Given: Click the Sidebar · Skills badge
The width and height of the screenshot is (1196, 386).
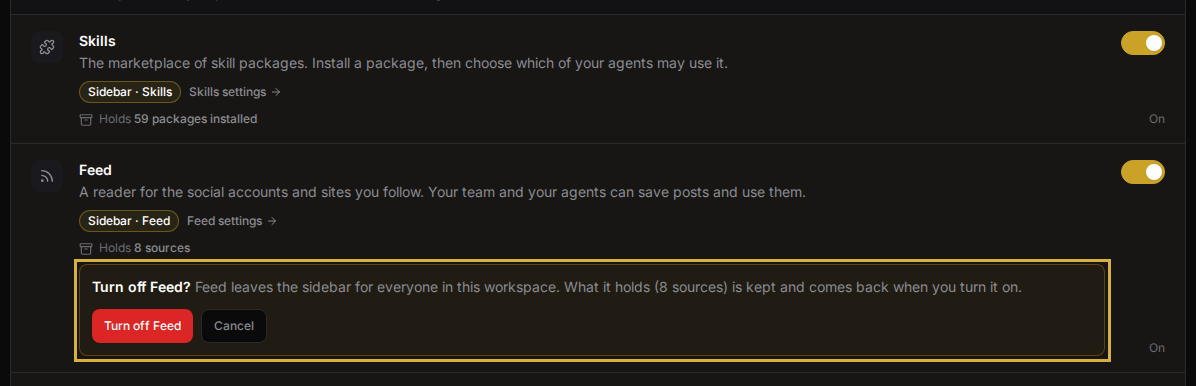Looking at the screenshot, I should click(130, 92).
